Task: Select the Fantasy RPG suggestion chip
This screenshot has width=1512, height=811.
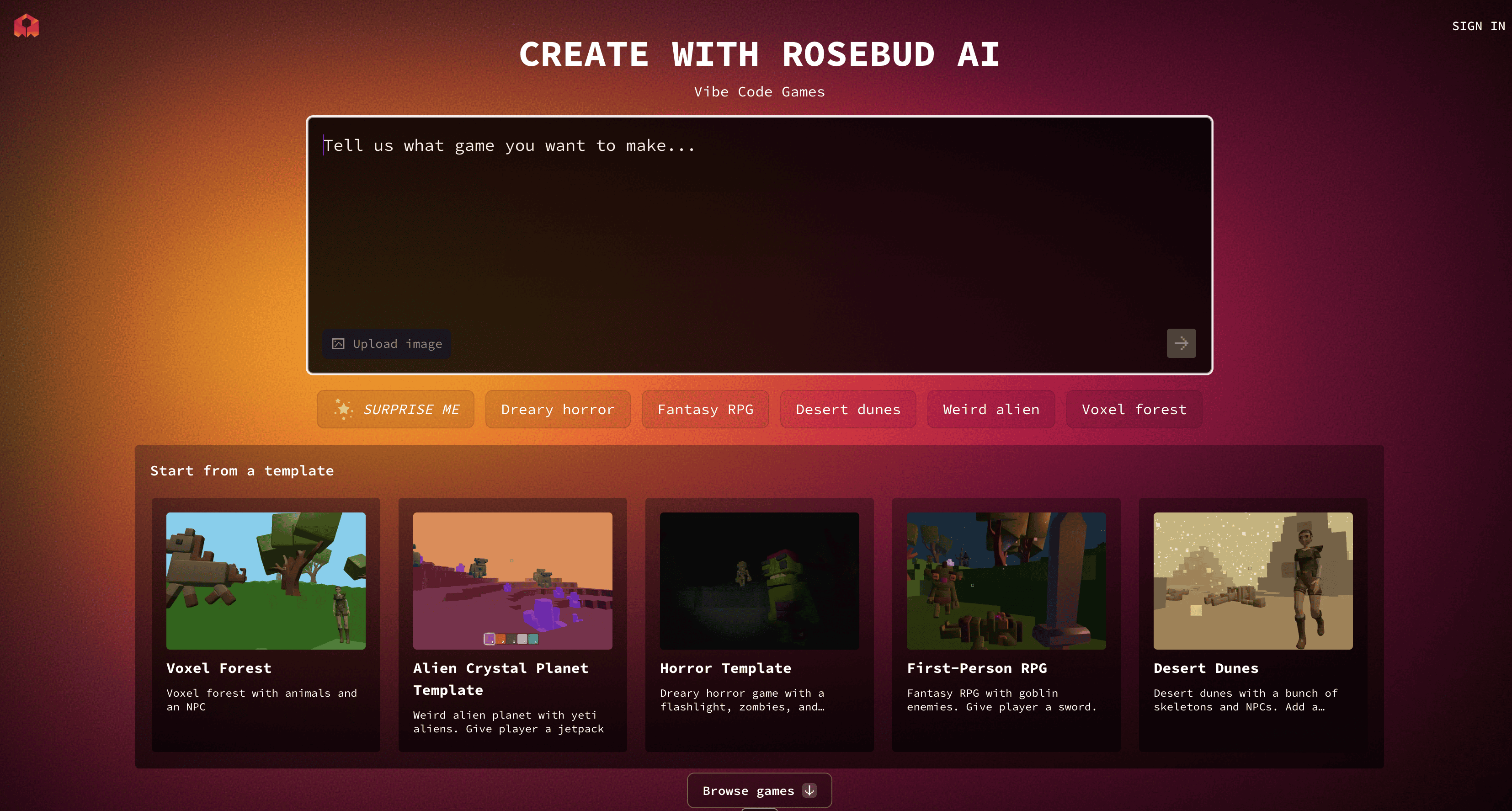Action: [x=705, y=409]
